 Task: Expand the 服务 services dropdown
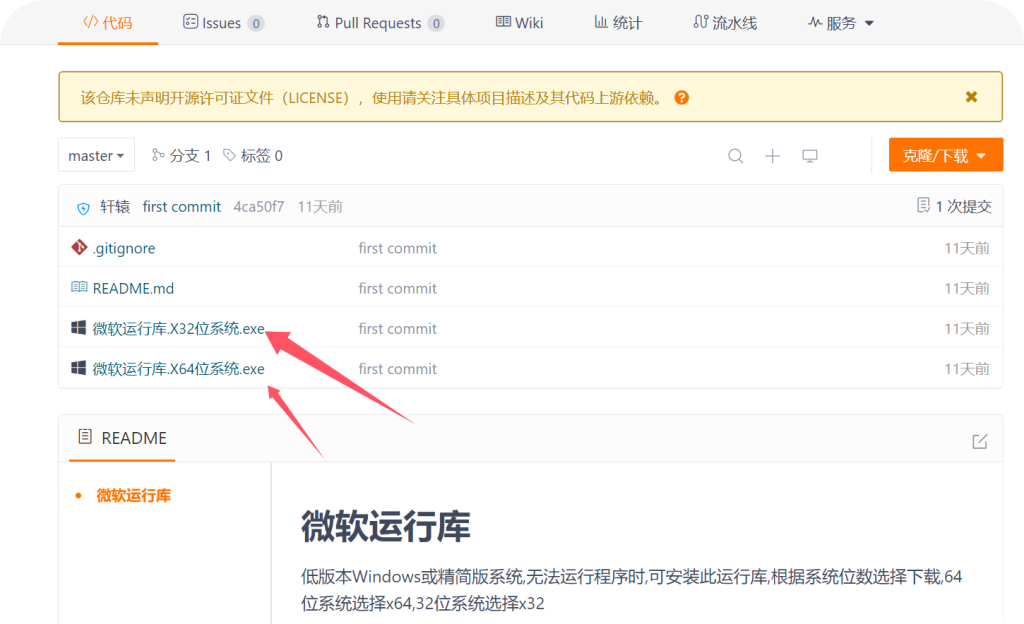[840, 23]
